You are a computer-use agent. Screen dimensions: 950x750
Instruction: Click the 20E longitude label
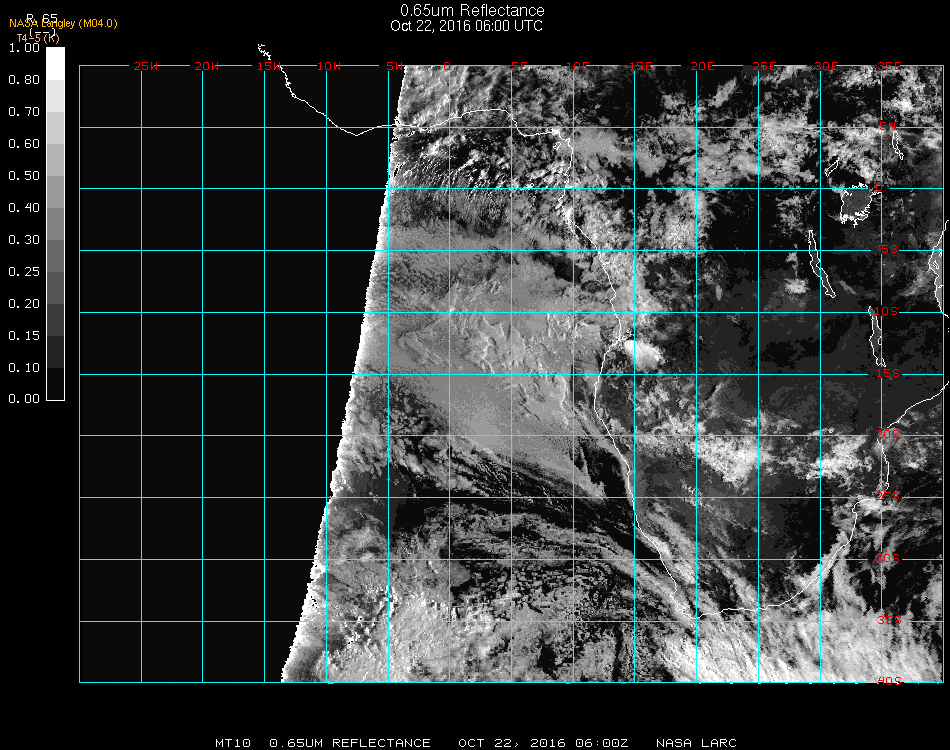coord(703,67)
